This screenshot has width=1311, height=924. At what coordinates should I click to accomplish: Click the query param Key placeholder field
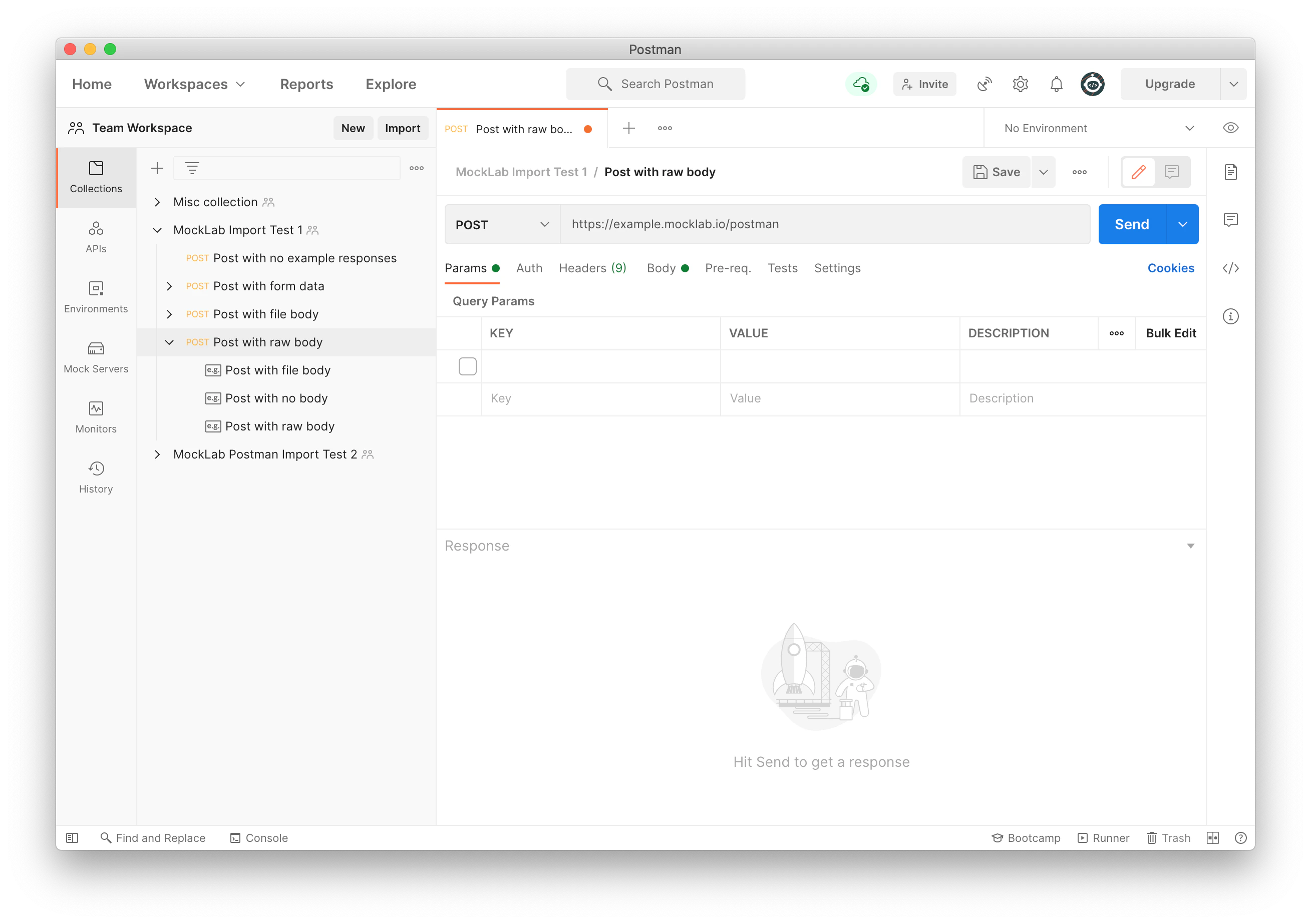tap(601, 398)
